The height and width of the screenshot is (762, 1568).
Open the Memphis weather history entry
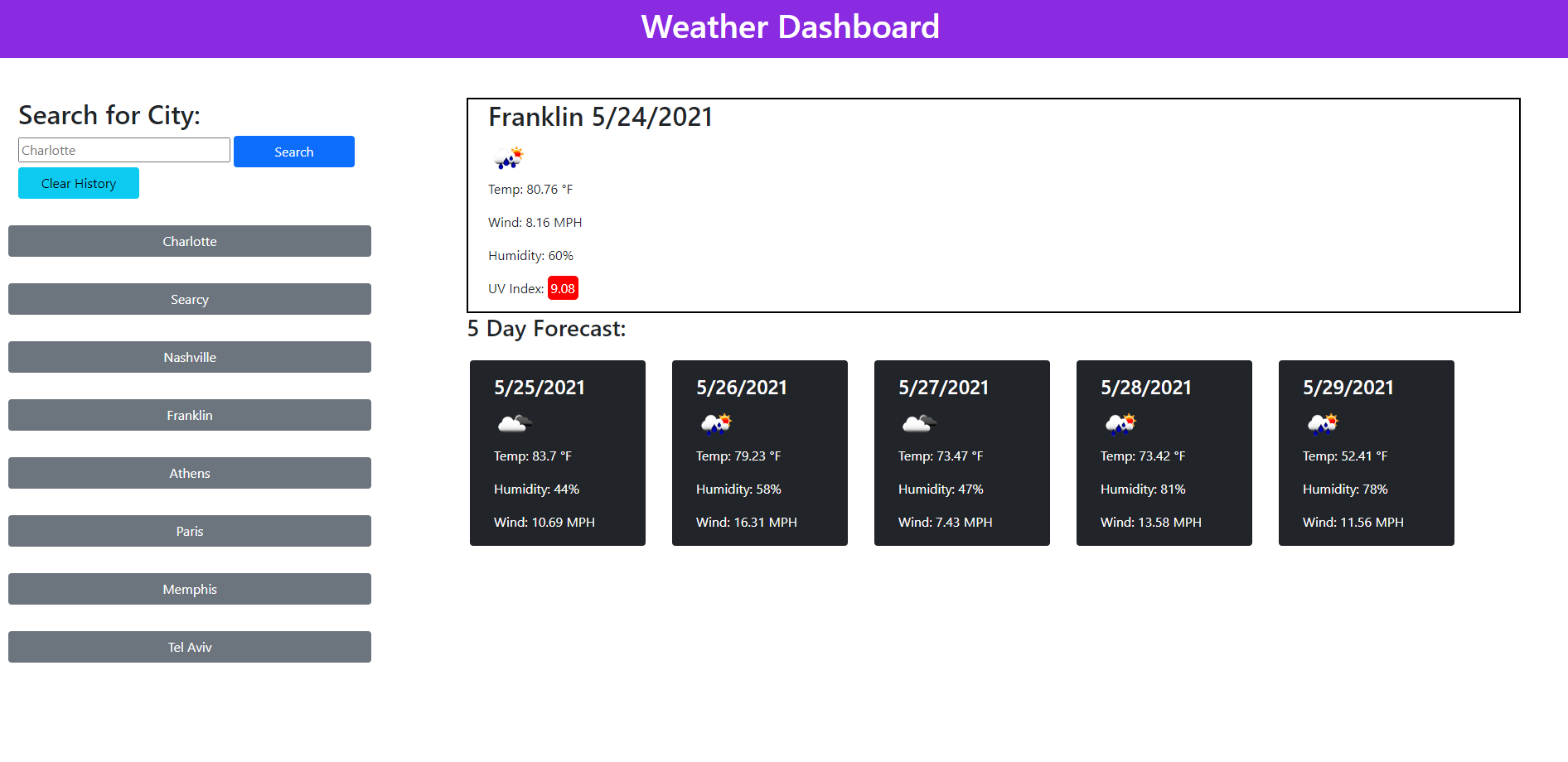[189, 589]
